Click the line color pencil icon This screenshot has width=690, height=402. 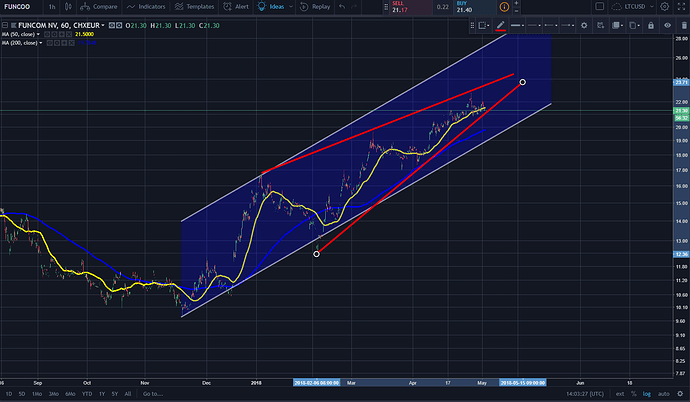click(500, 26)
